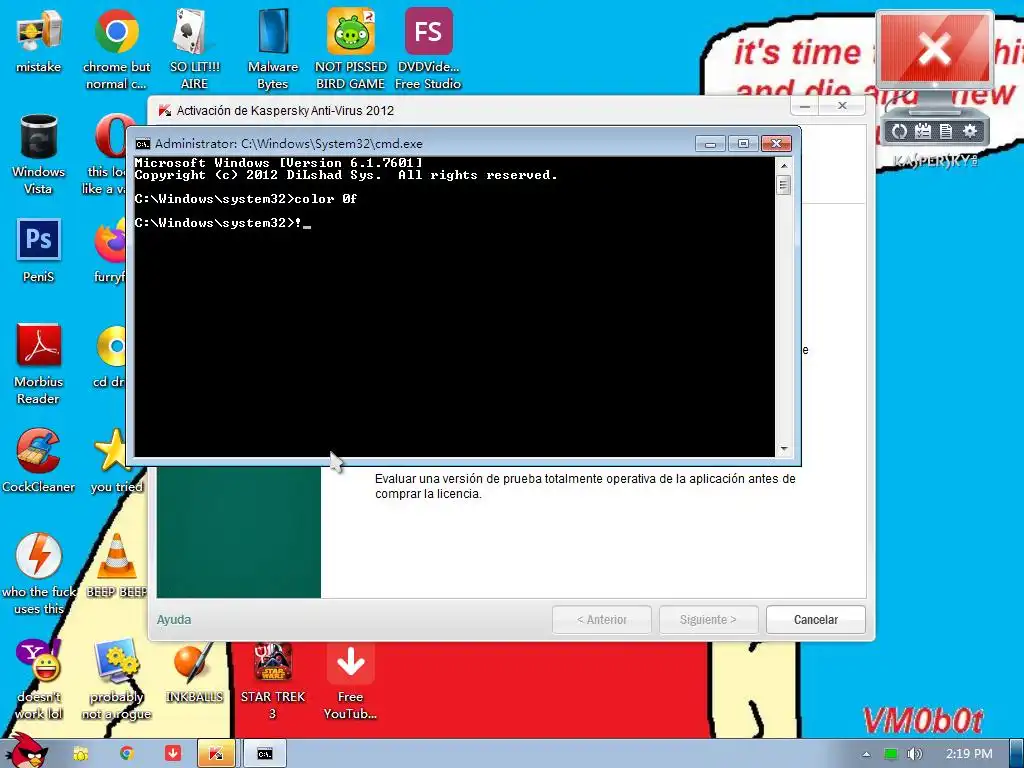This screenshot has height=768, width=1024.
Task: Minimize the Kaspersky activation window
Action: pos(806,106)
